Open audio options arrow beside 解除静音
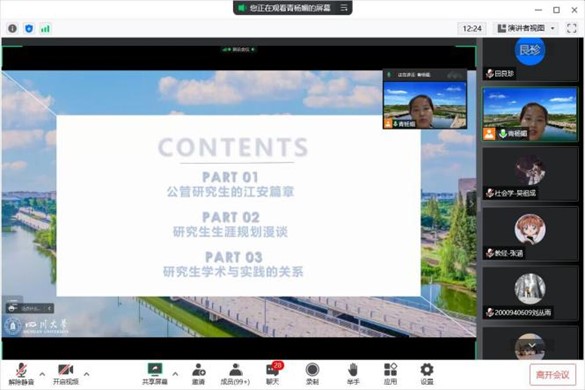Viewport: 585px width, 390px height. click(42, 374)
